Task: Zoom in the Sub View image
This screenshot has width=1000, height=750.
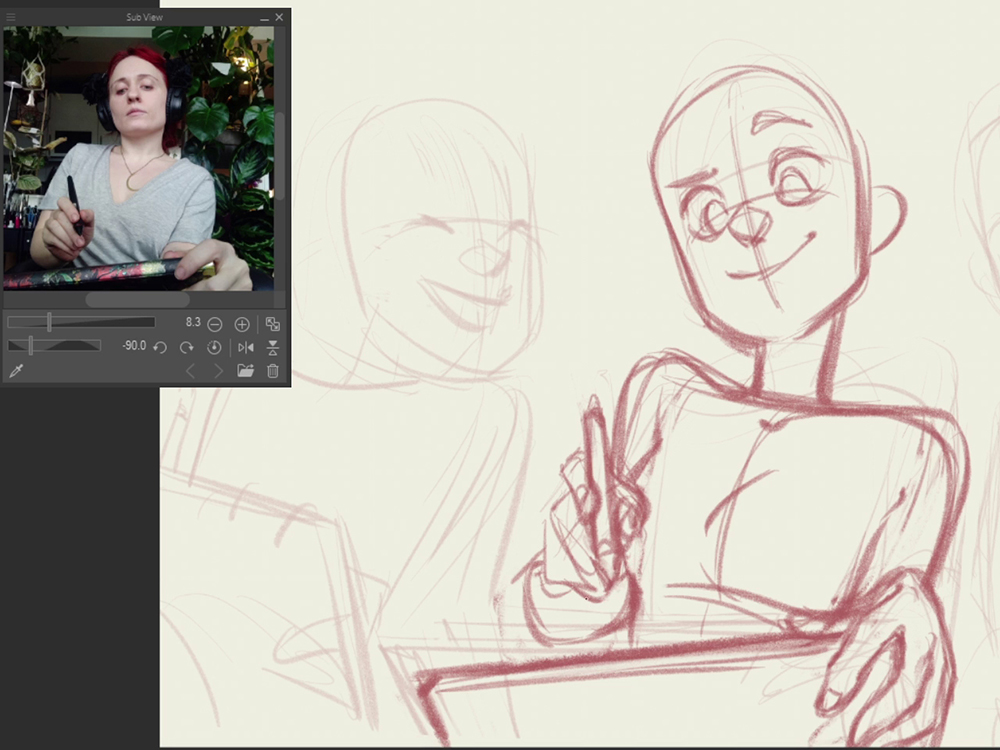Action: point(242,324)
